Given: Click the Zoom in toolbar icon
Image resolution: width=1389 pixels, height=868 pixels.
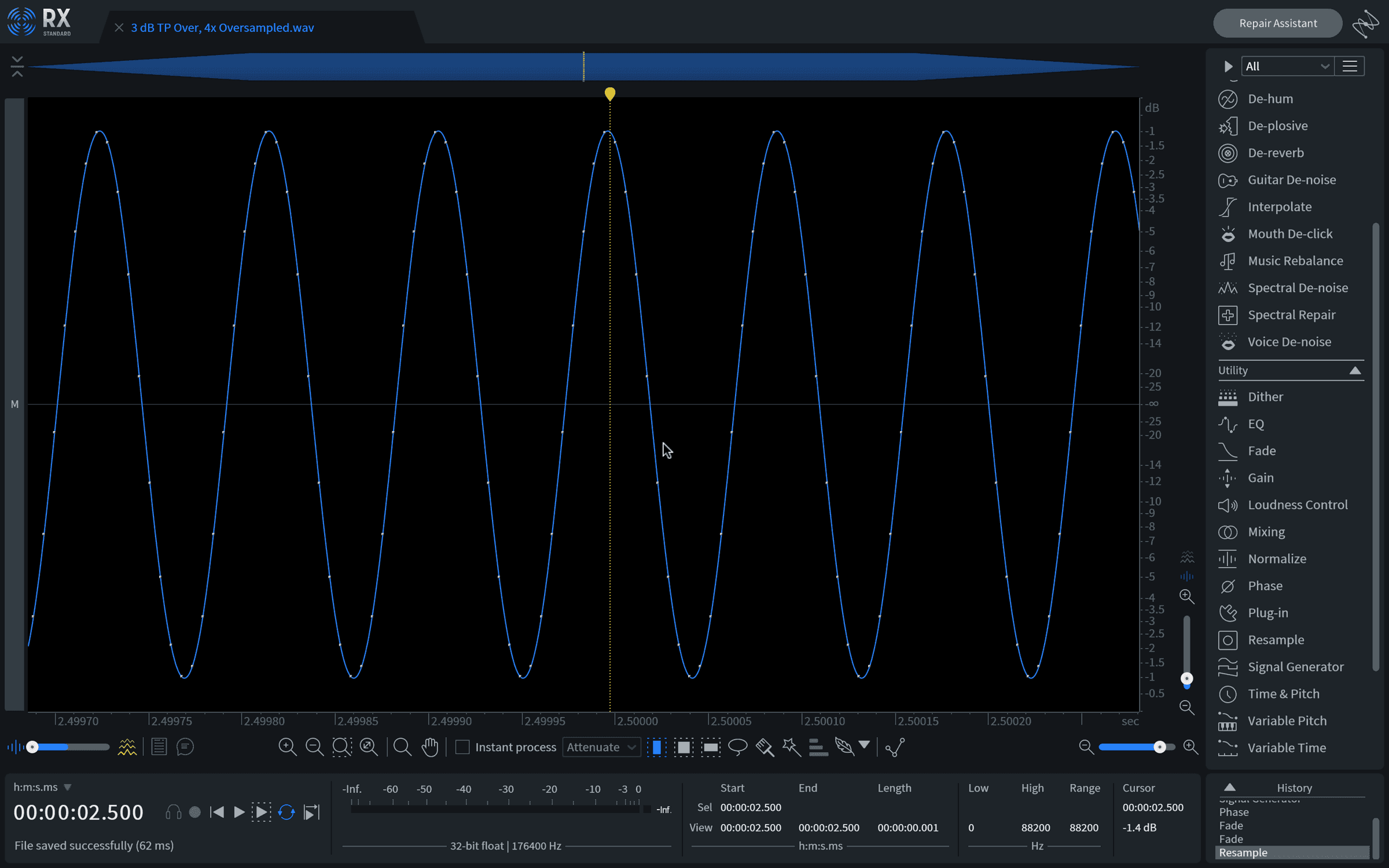Looking at the screenshot, I should [288, 747].
